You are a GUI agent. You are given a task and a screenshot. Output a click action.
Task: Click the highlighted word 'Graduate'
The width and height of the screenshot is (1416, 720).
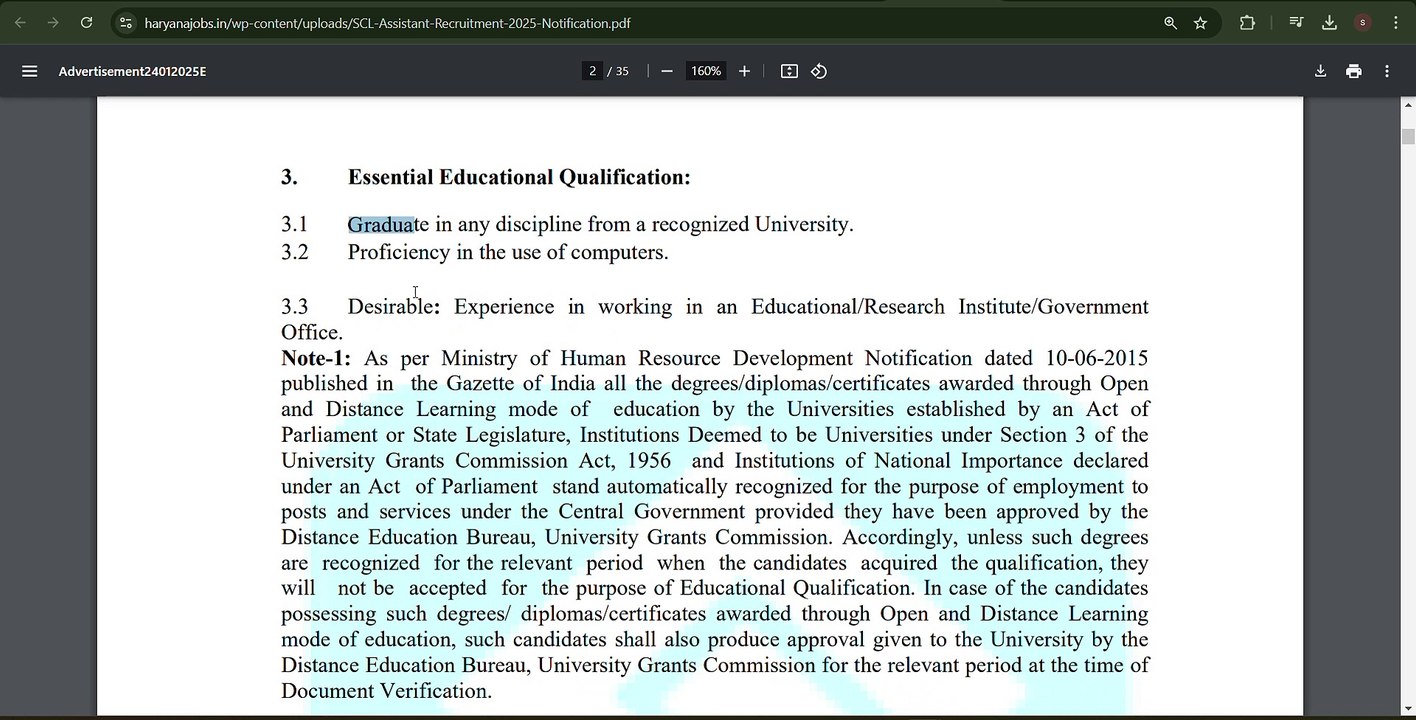pyautogui.click(x=388, y=224)
